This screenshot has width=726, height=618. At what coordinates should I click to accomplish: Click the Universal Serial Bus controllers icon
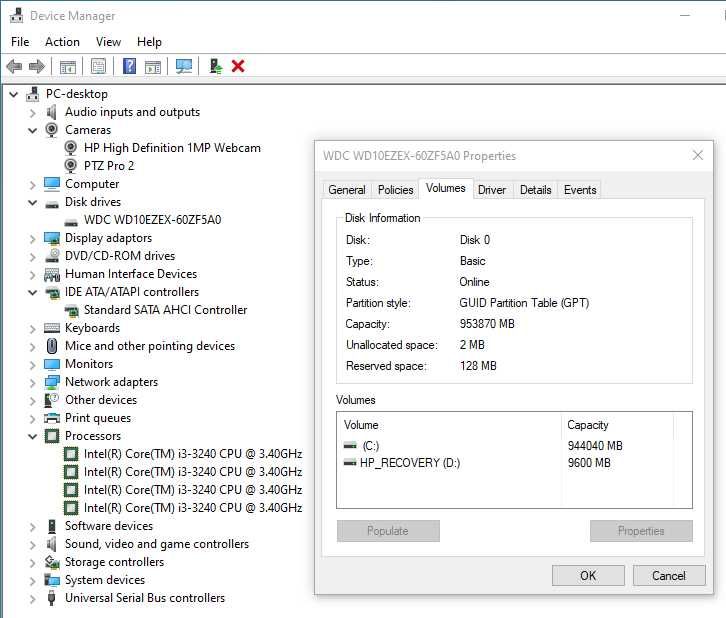click(x=52, y=598)
